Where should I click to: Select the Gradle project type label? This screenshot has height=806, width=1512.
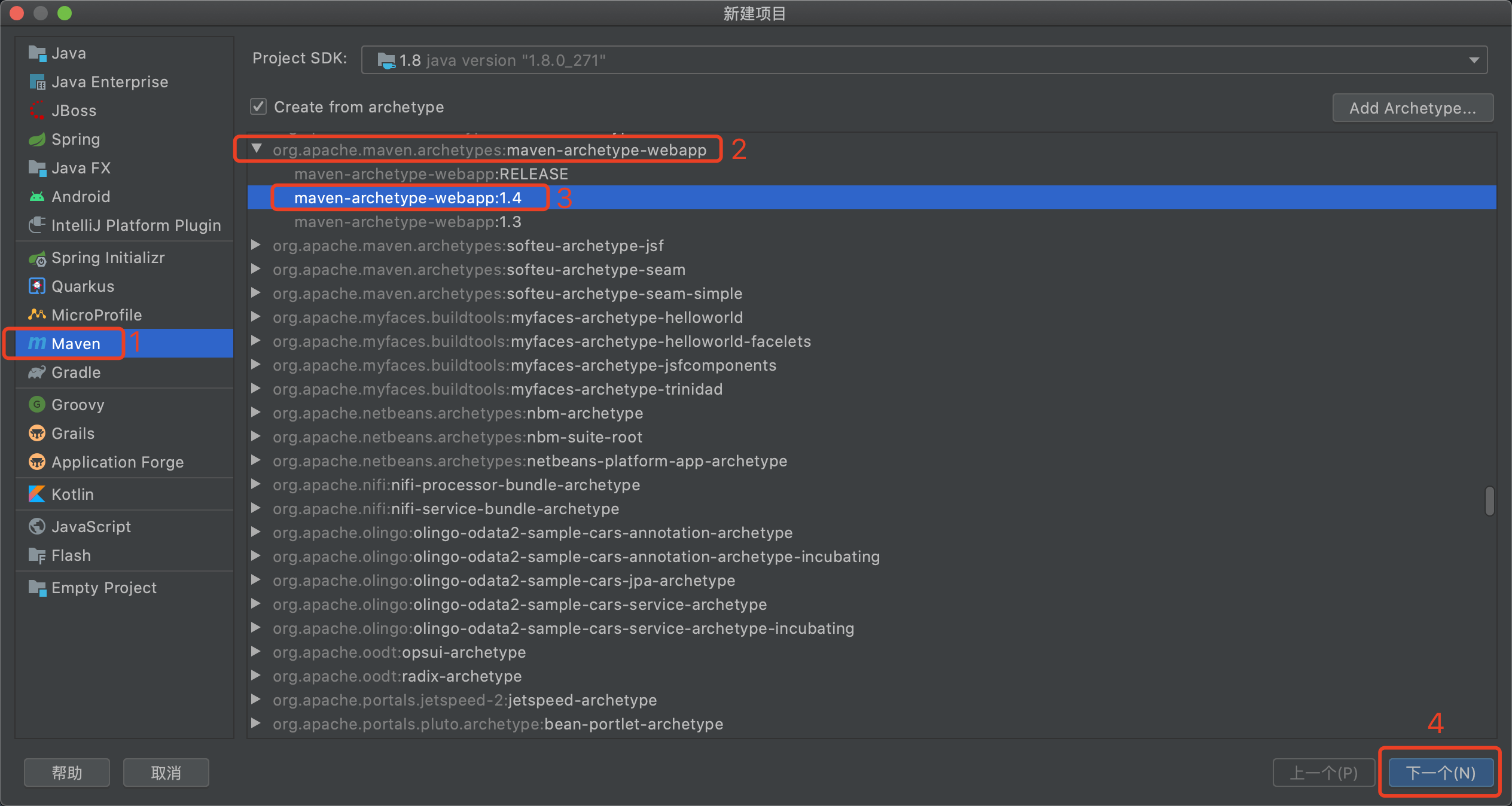[x=76, y=373]
